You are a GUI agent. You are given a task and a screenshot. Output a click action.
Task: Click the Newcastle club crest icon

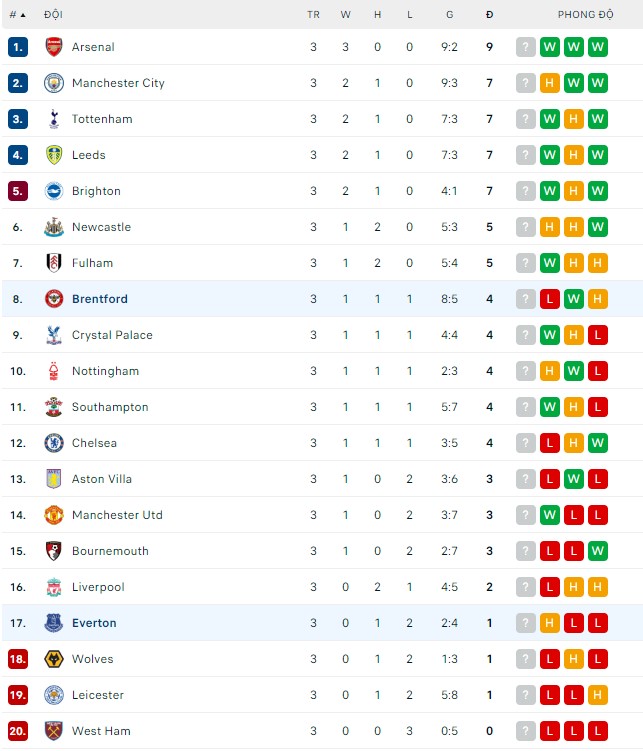coord(54,227)
